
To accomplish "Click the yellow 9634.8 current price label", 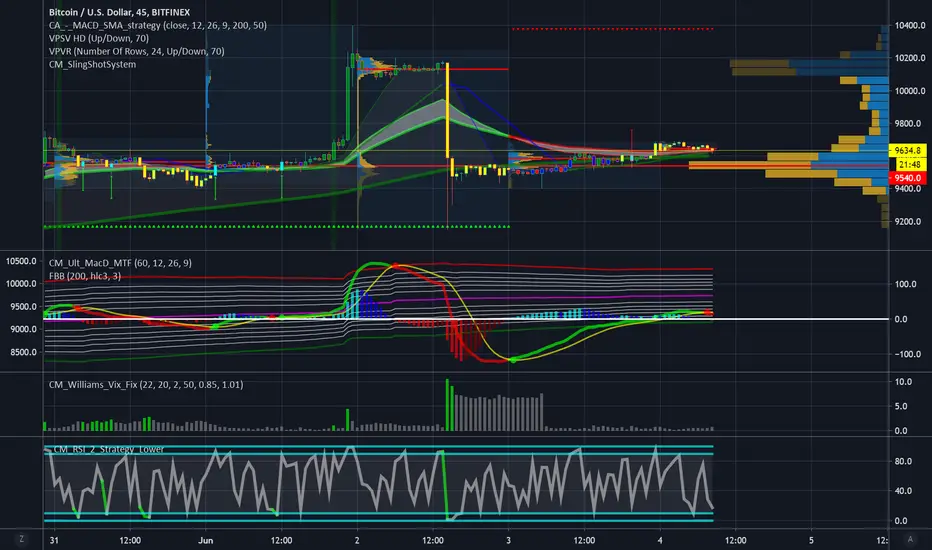I will tap(908, 150).
